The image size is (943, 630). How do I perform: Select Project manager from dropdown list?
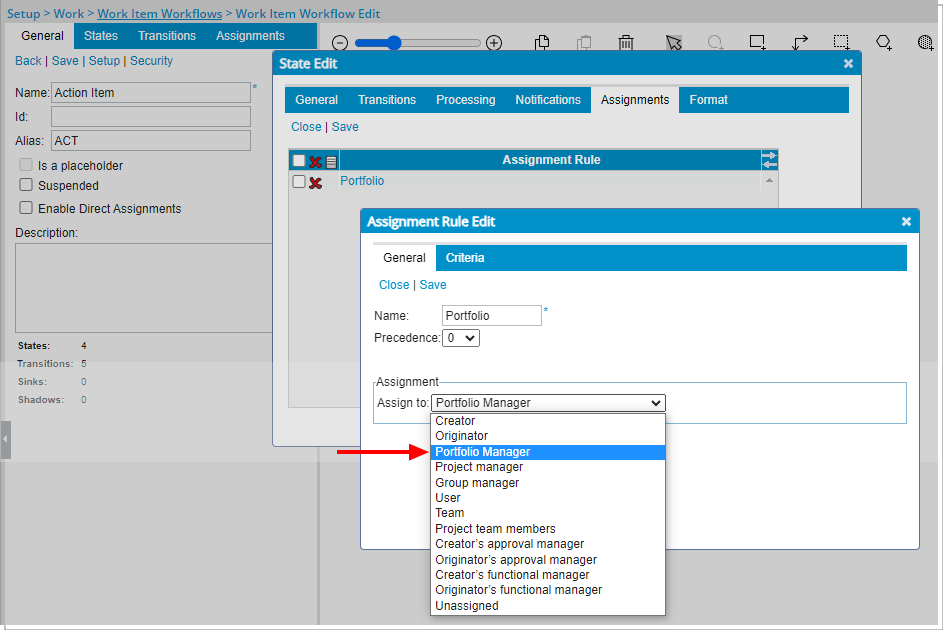[479, 467]
